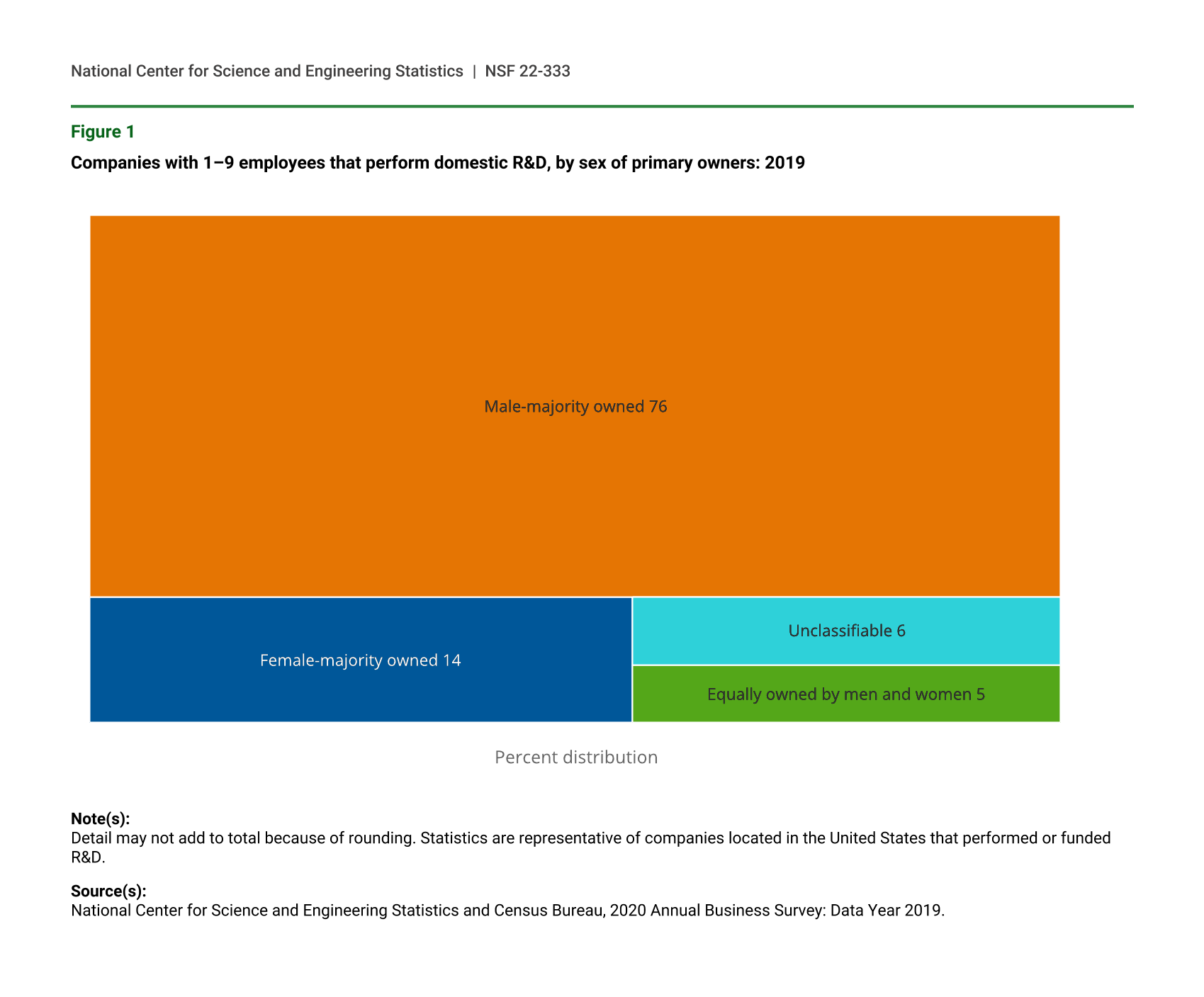Image resolution: width=1204 pixels, height=997 pixels.
Task: Click the green horizontal divider line
Action: [602, 106]
